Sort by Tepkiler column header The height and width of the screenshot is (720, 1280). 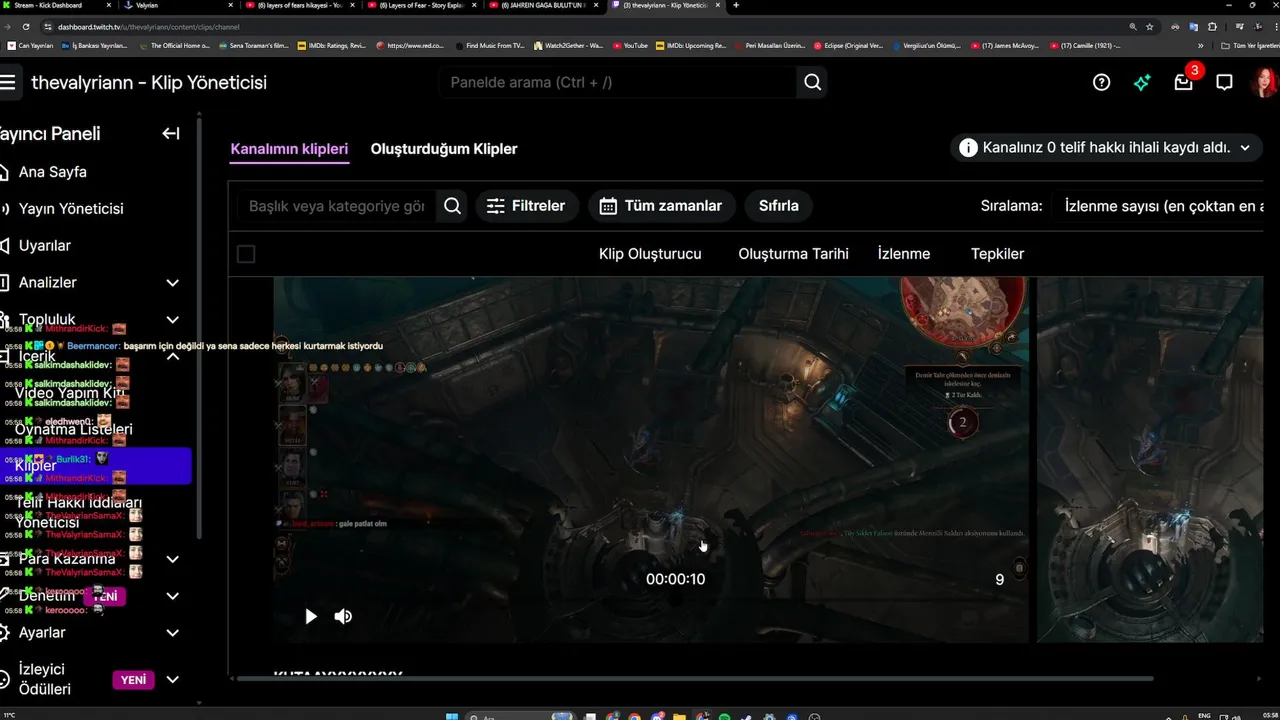(998, 254)
